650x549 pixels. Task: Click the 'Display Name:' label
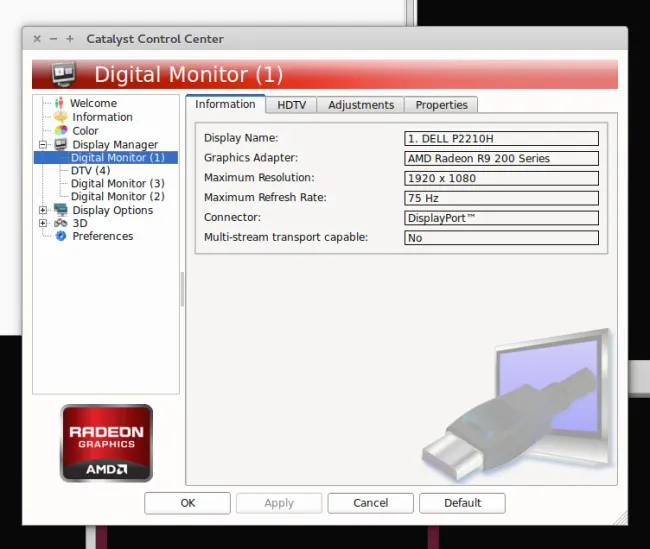(241, 138)
